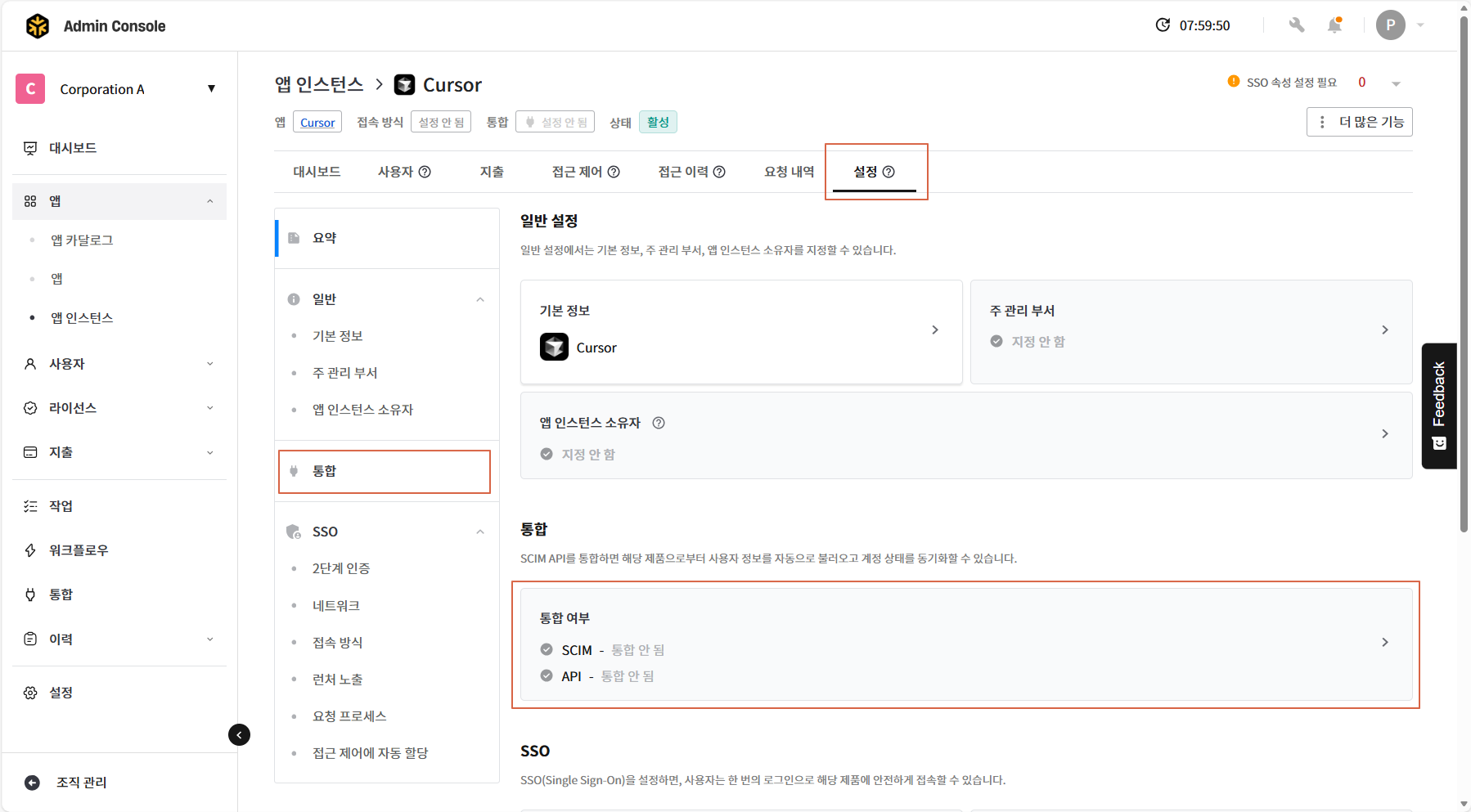The height and width of the screenshot is (812, 1471).
Task: Click the Cursor app link
Action: coord(317,123)
